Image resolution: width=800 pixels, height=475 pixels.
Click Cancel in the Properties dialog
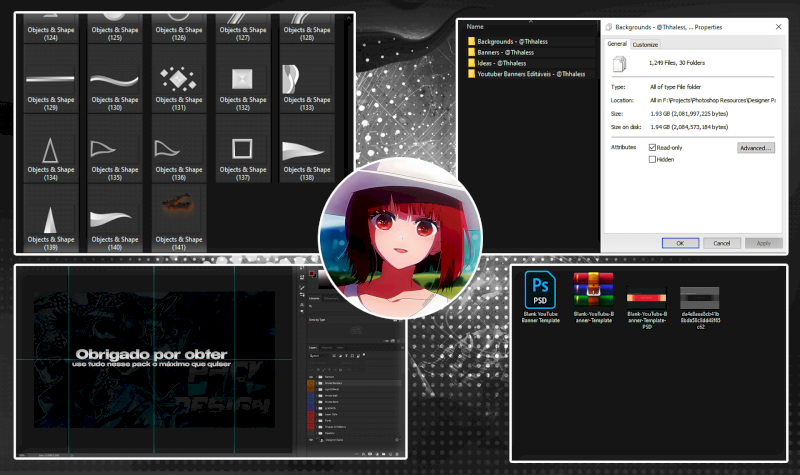tap(720, 243)
